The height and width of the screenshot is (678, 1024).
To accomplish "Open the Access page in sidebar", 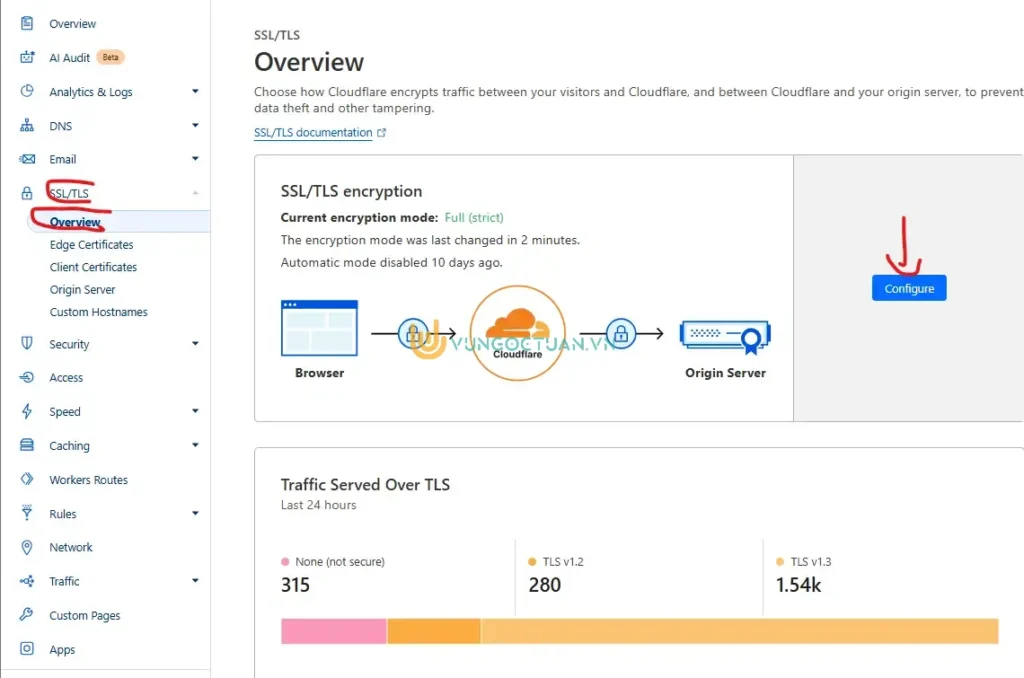I will 66,378.
